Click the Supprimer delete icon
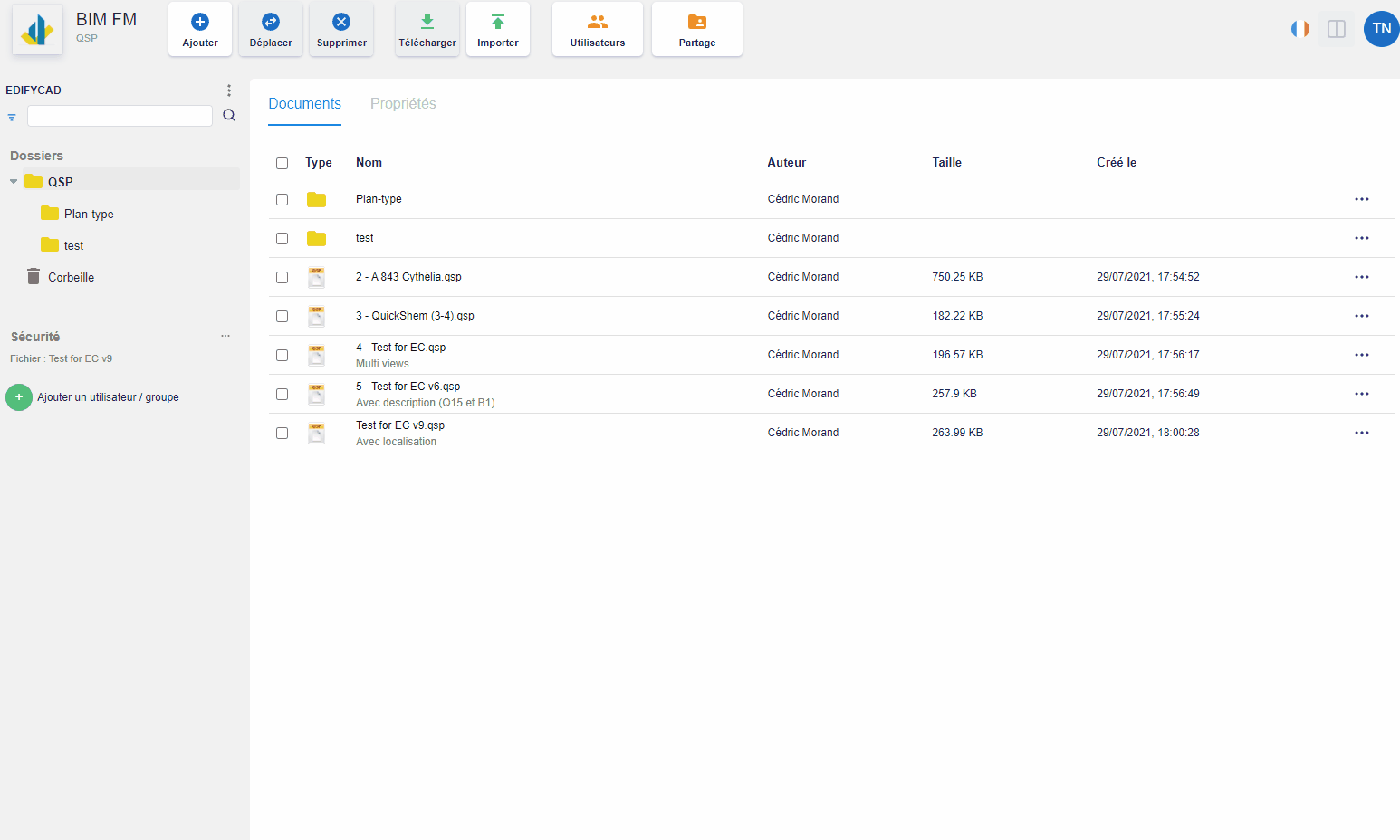The width and height of the screenshot is (1400, 840). point(341,23)
